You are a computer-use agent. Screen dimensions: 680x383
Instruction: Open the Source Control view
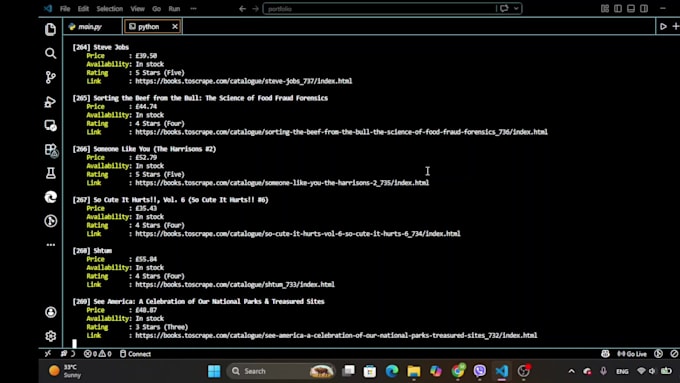50,77
